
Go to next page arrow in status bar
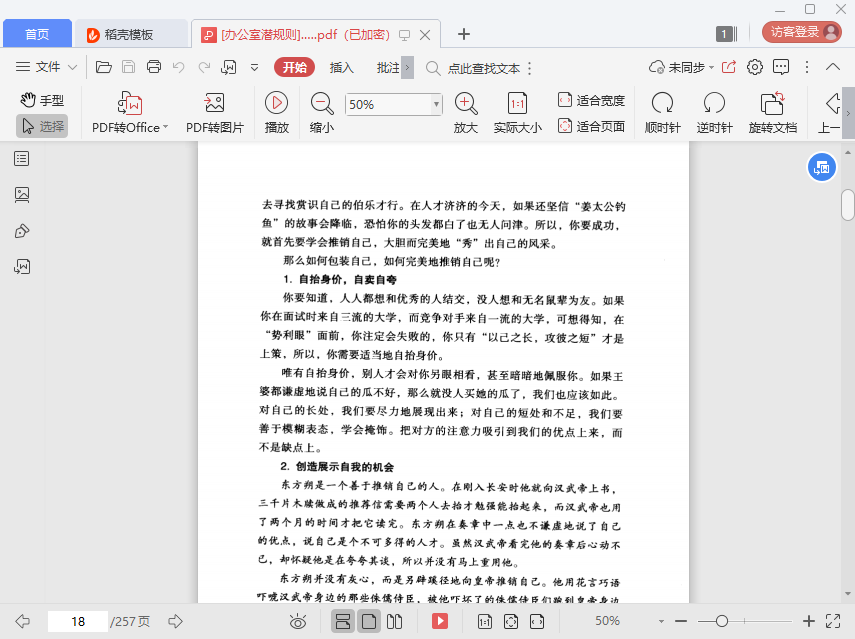coord(175,621)
